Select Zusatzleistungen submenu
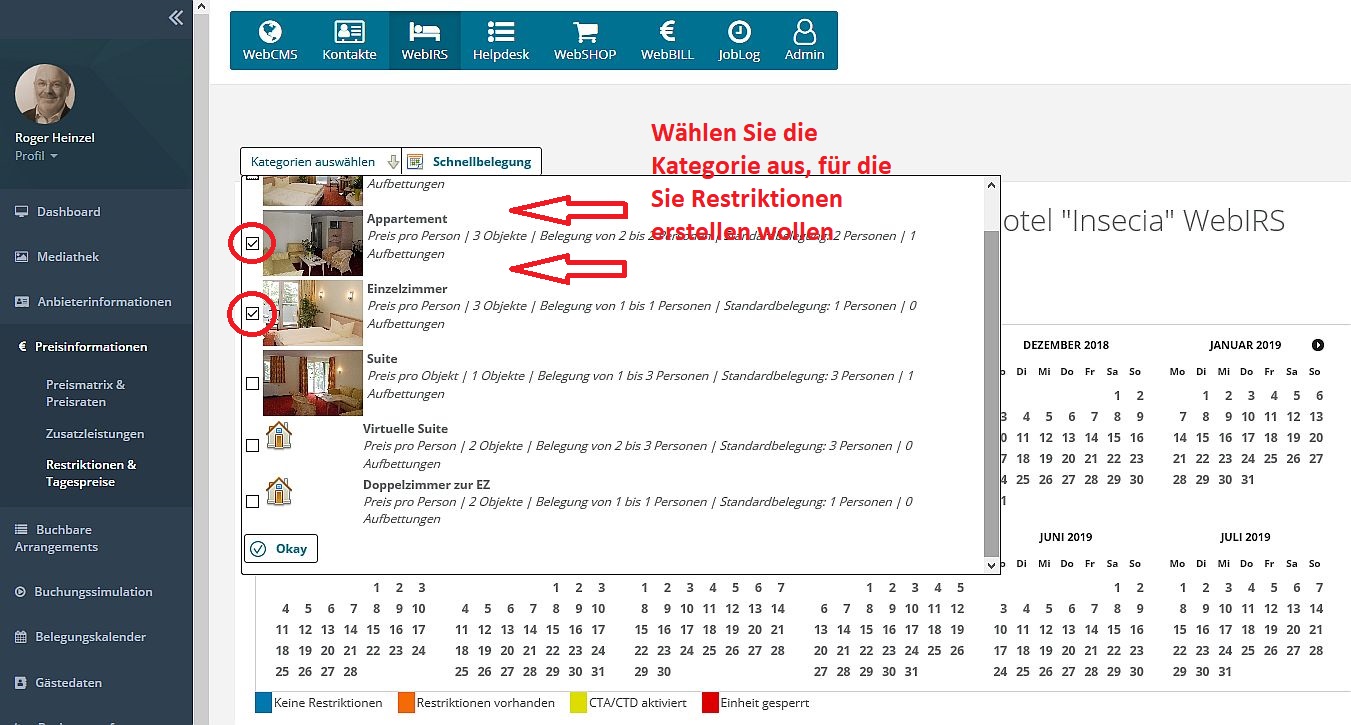This screenshot has width=1351, height=725. point(95,434)
